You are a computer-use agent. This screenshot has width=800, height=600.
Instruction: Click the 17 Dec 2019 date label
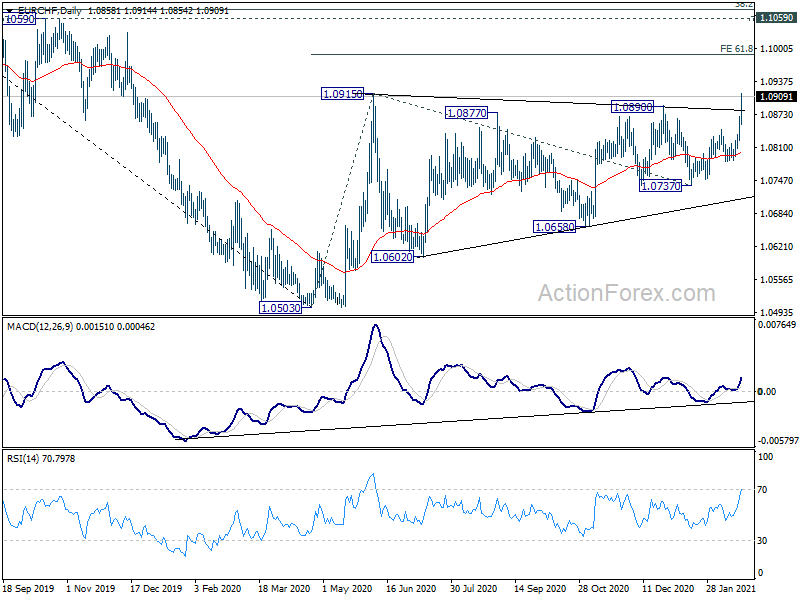coord(156,588)
